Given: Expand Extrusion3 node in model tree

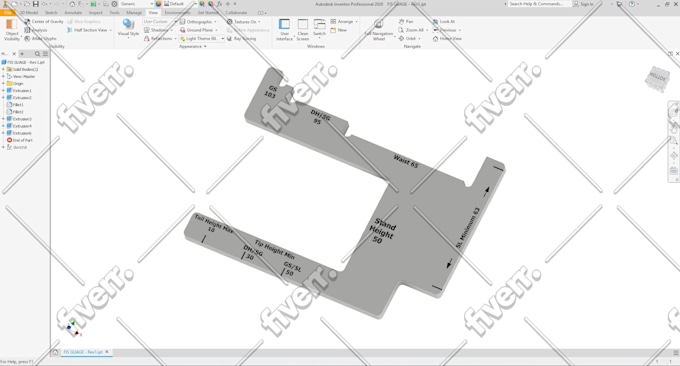Looking at the screenshot, I should [x=3, y=119].
